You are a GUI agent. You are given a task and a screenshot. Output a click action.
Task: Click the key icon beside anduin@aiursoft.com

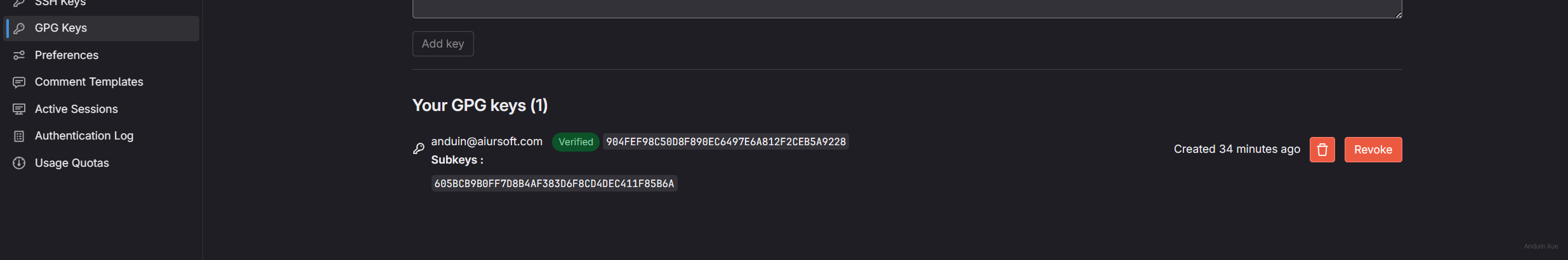click(419, 148)
